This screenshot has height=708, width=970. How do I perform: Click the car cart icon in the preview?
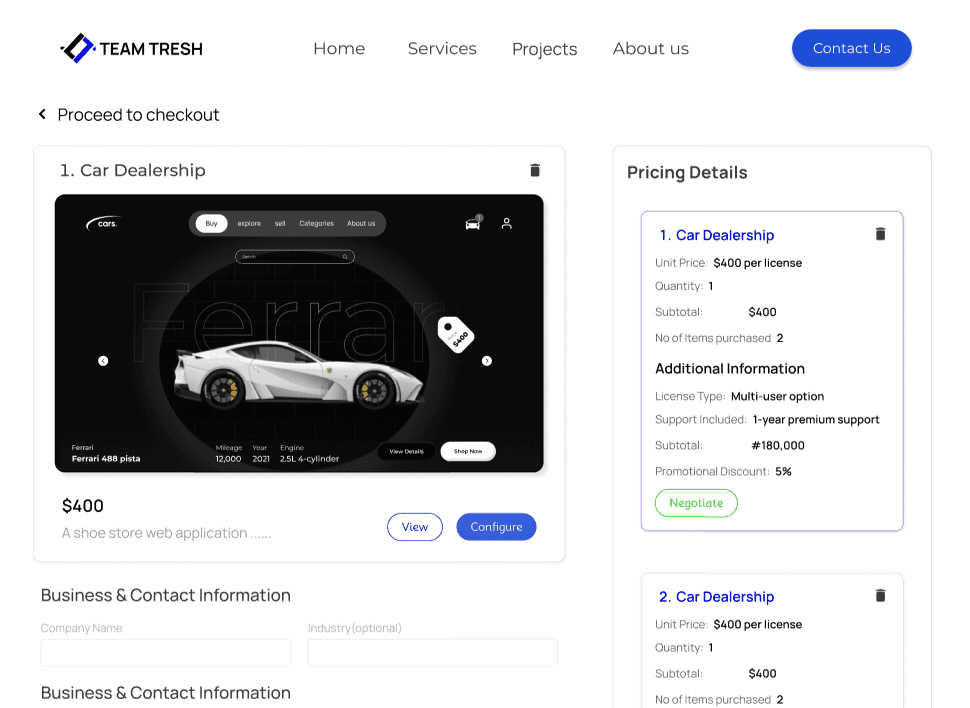(x=473, y=223)
